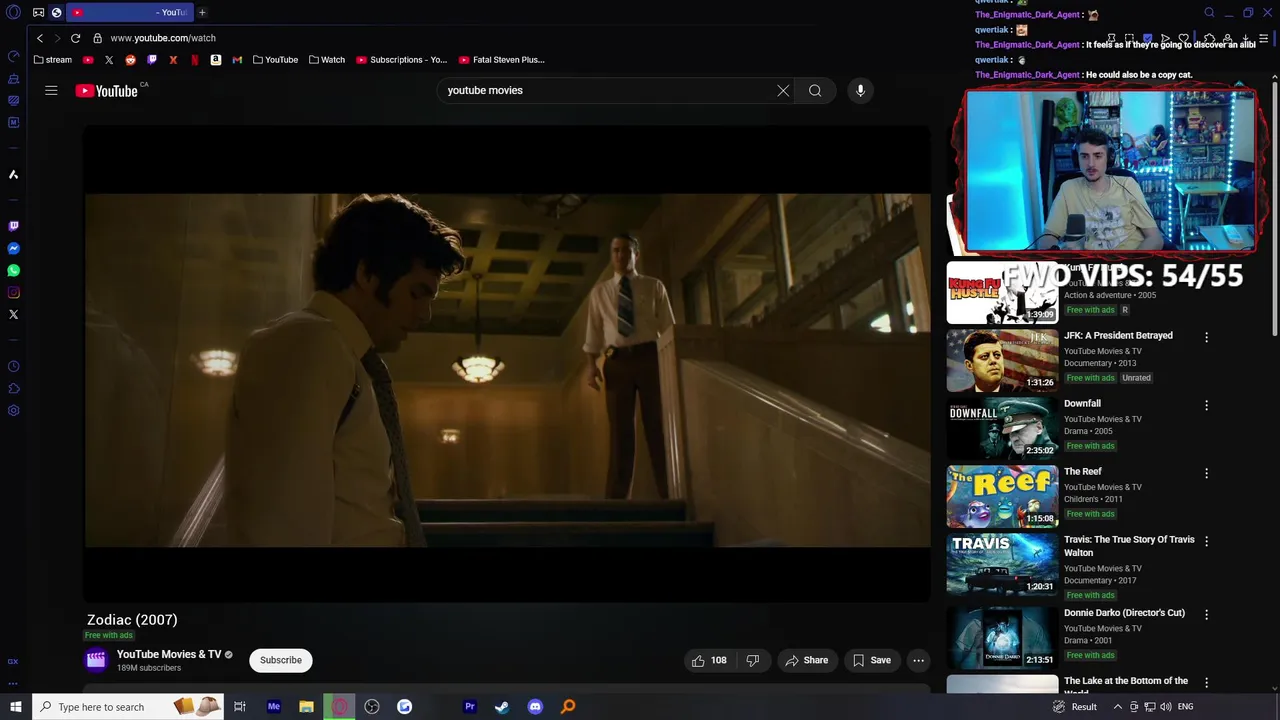1280x720 pixels.
Task: Open Twitch in the Opera sidebar
Action: (x=13, y=226)
